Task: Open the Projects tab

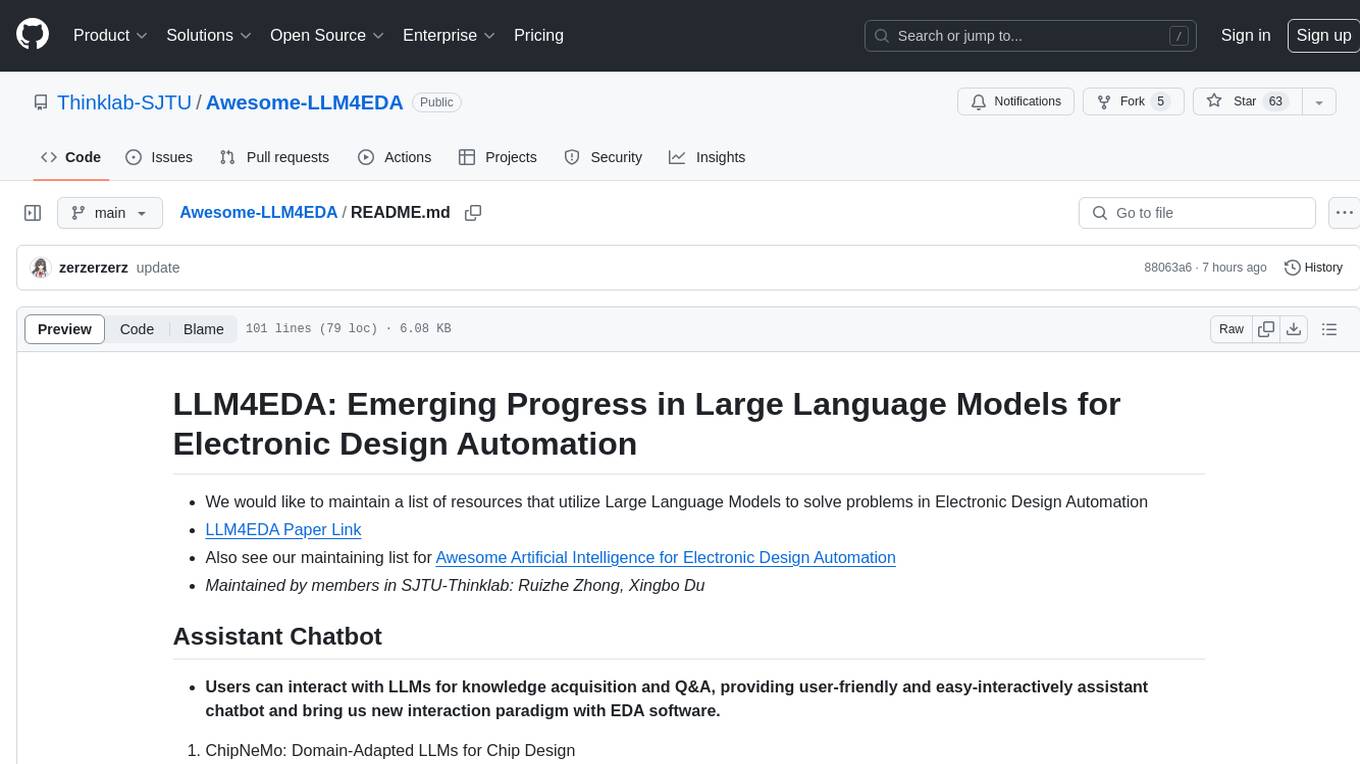Action: (497, 157)
